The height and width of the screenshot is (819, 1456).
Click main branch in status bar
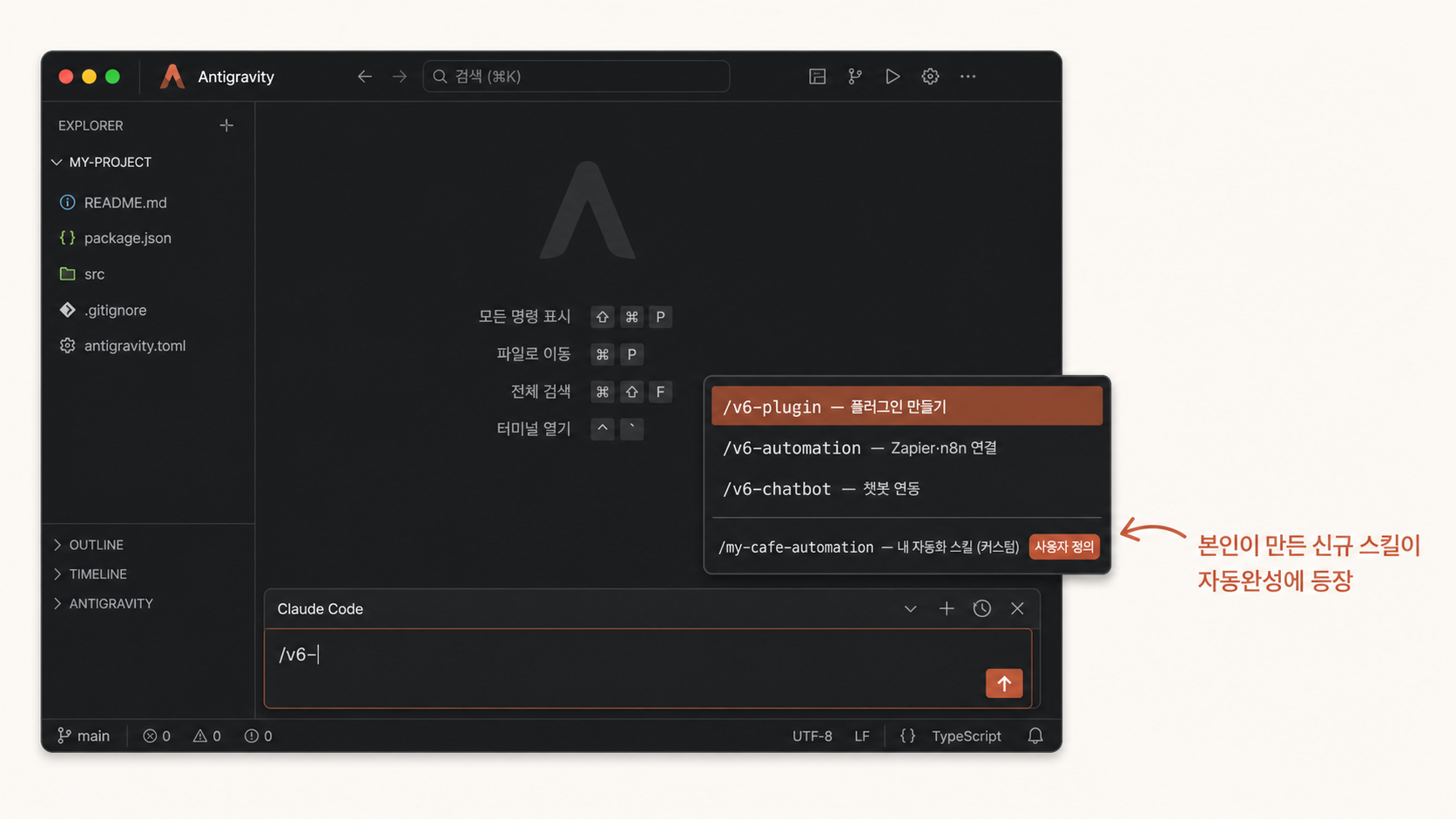84,736
